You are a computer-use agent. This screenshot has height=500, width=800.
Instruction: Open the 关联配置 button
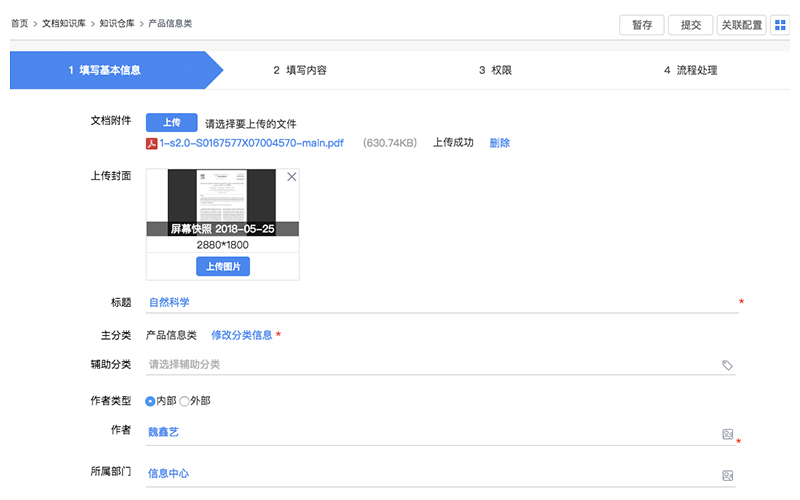[741, 25]
